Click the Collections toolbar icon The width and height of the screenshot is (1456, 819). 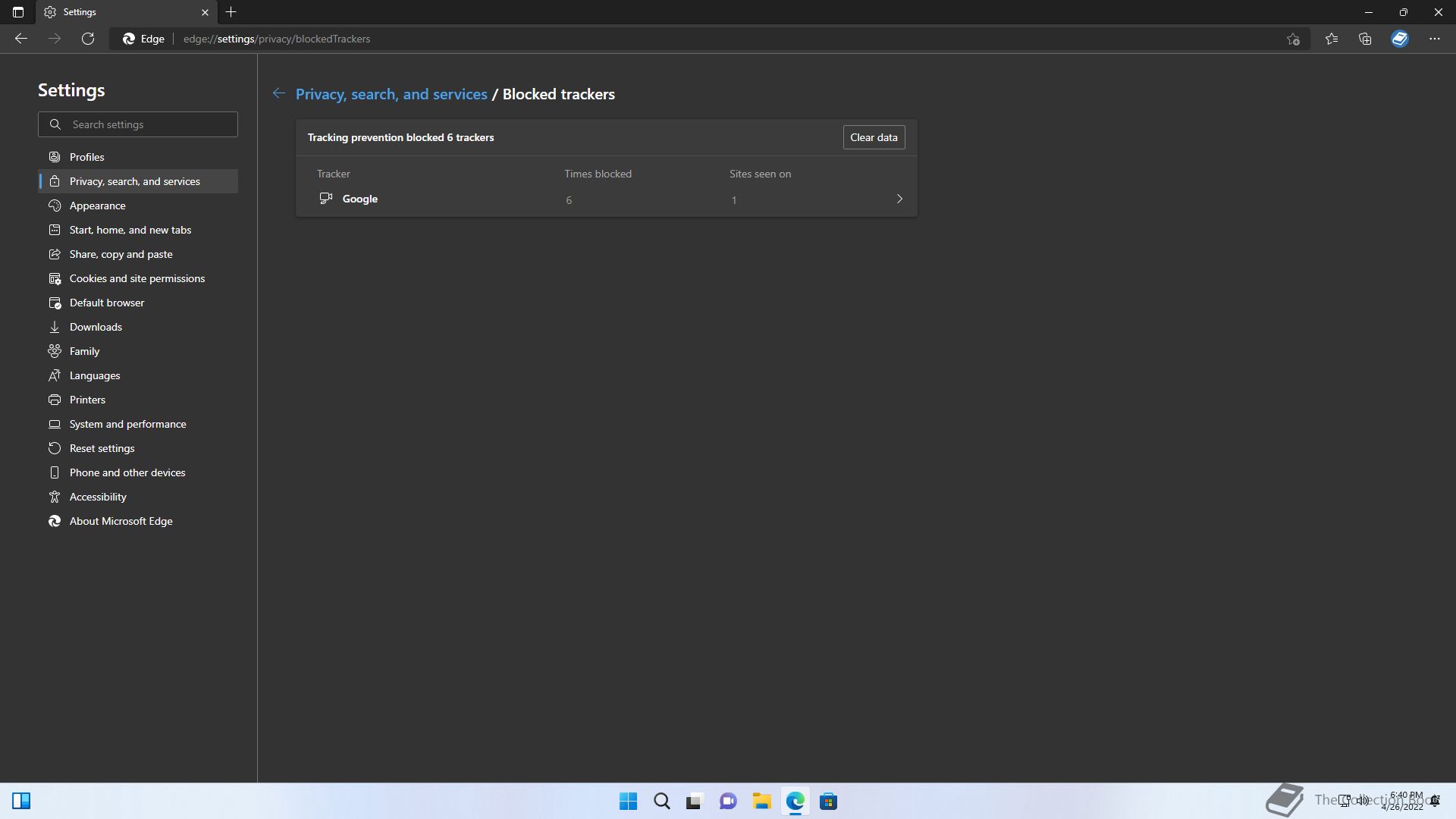[1365, 39]
